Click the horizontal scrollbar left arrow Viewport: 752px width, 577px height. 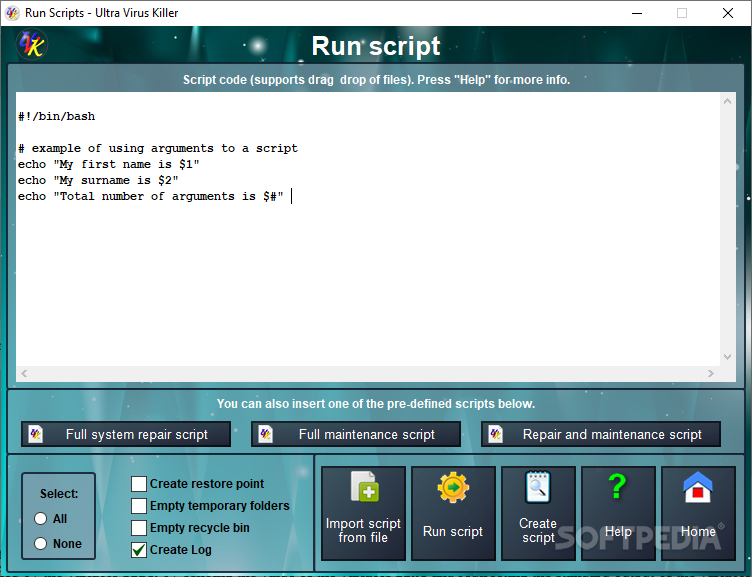(24, 373)
